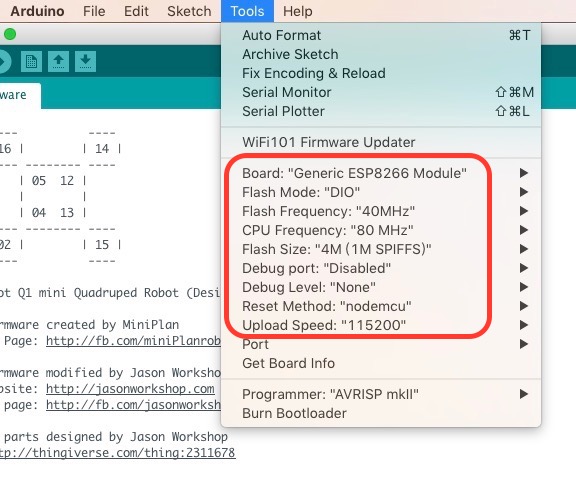This screenshot has width=576, height=477.
Task: Close the Tools menu from menu bar
Action: [x=247, y=11]
